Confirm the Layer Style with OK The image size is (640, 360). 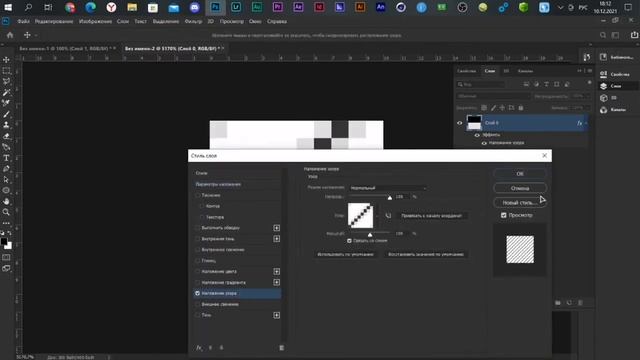(520, 173)
